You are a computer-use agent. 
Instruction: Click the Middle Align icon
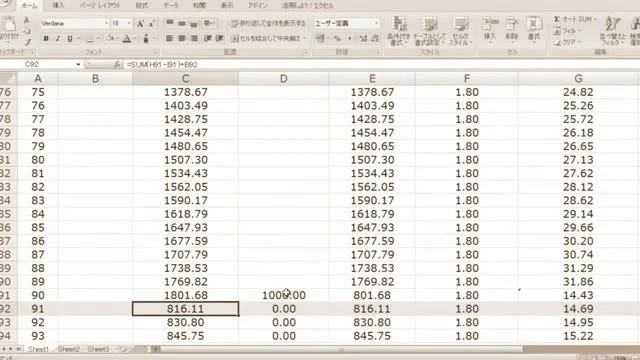pos(182,23)
